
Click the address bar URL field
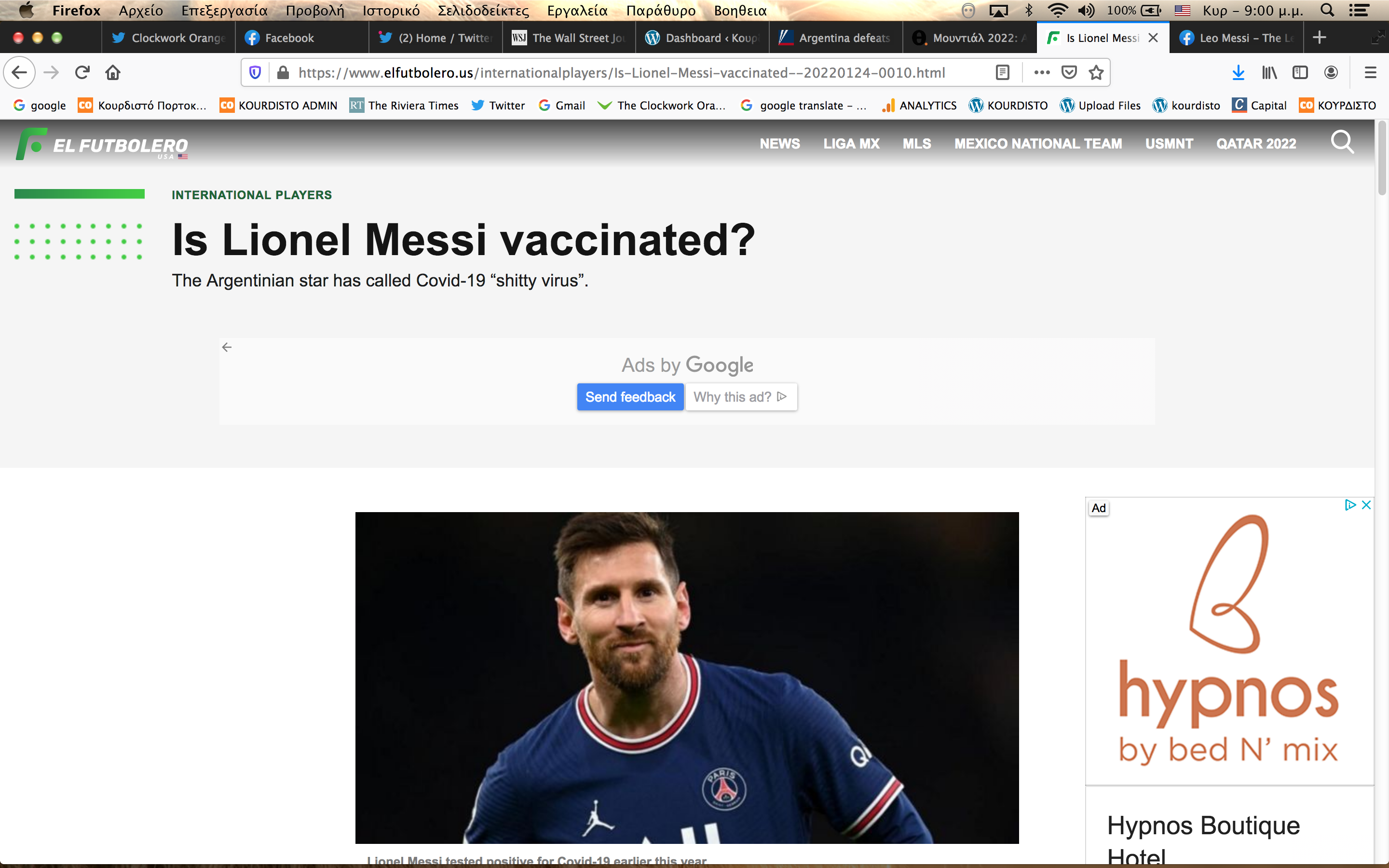coord(621,73)
